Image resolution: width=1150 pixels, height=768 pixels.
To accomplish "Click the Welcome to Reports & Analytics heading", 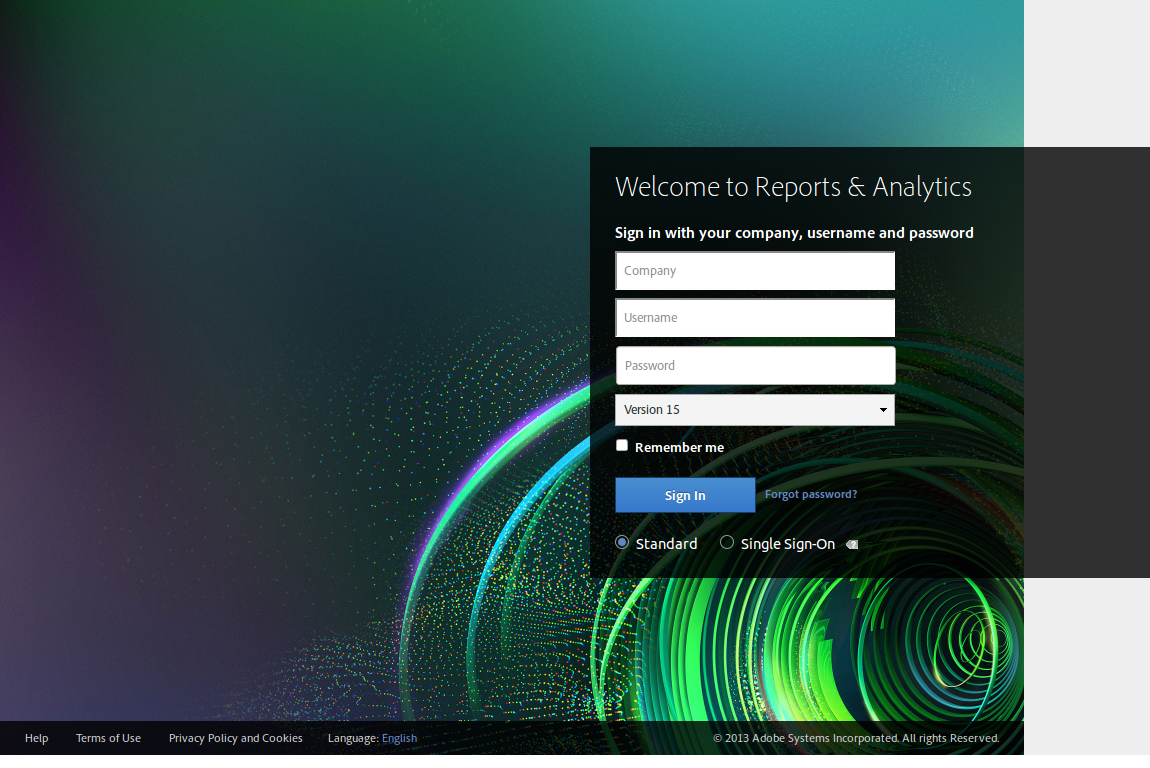I will pos(793,187).
